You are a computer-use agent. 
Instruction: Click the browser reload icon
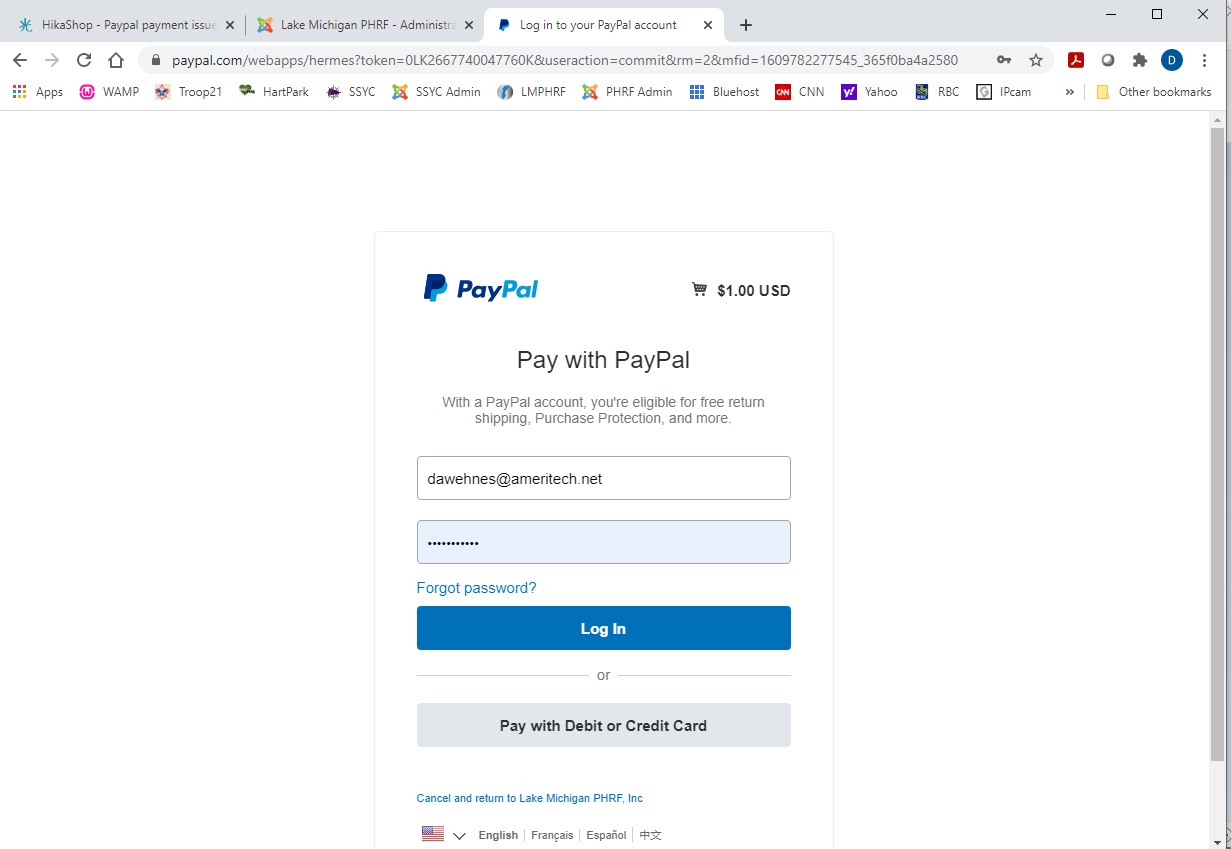pyautogui.click(x=84, y=60)
